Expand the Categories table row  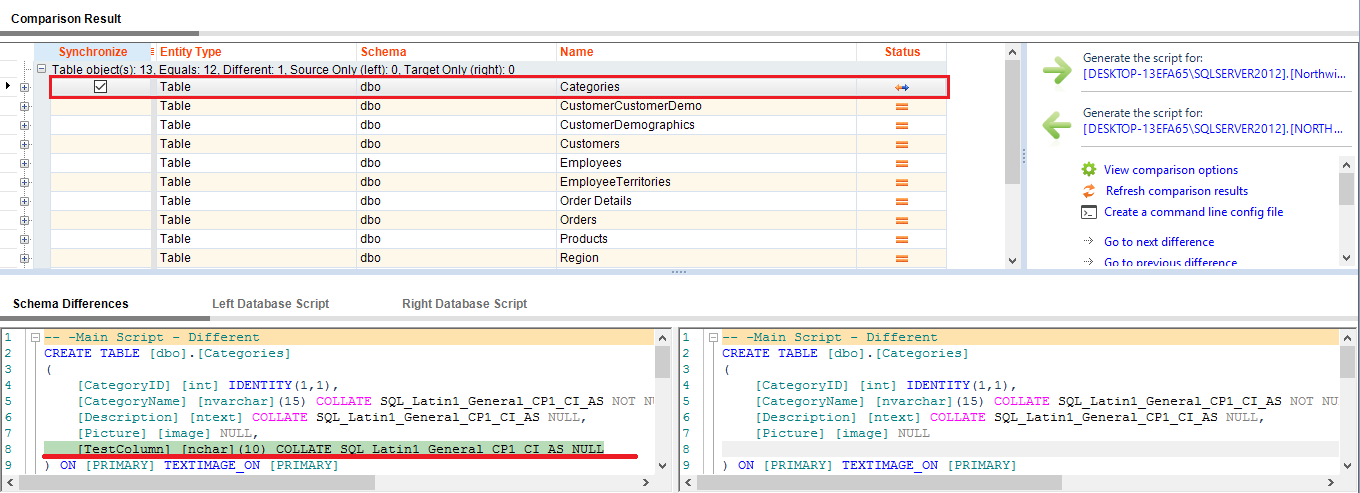[x=25, y=88]
